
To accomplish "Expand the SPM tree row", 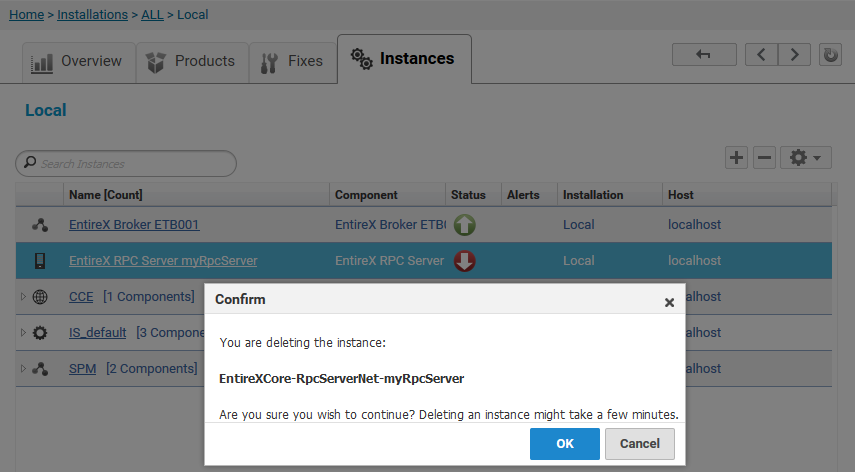I will click(23, 368).
